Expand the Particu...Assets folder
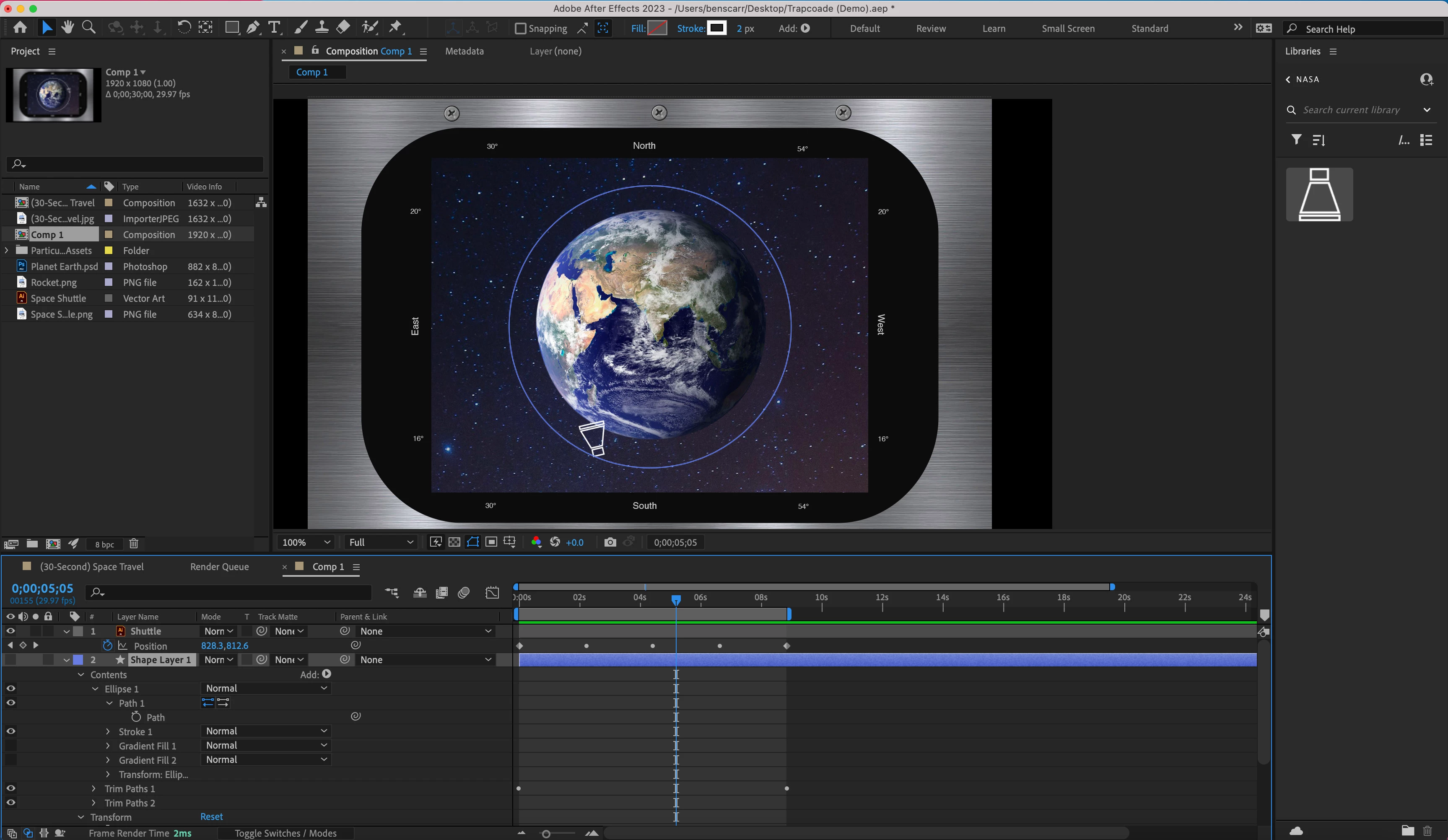 point(6,251)
